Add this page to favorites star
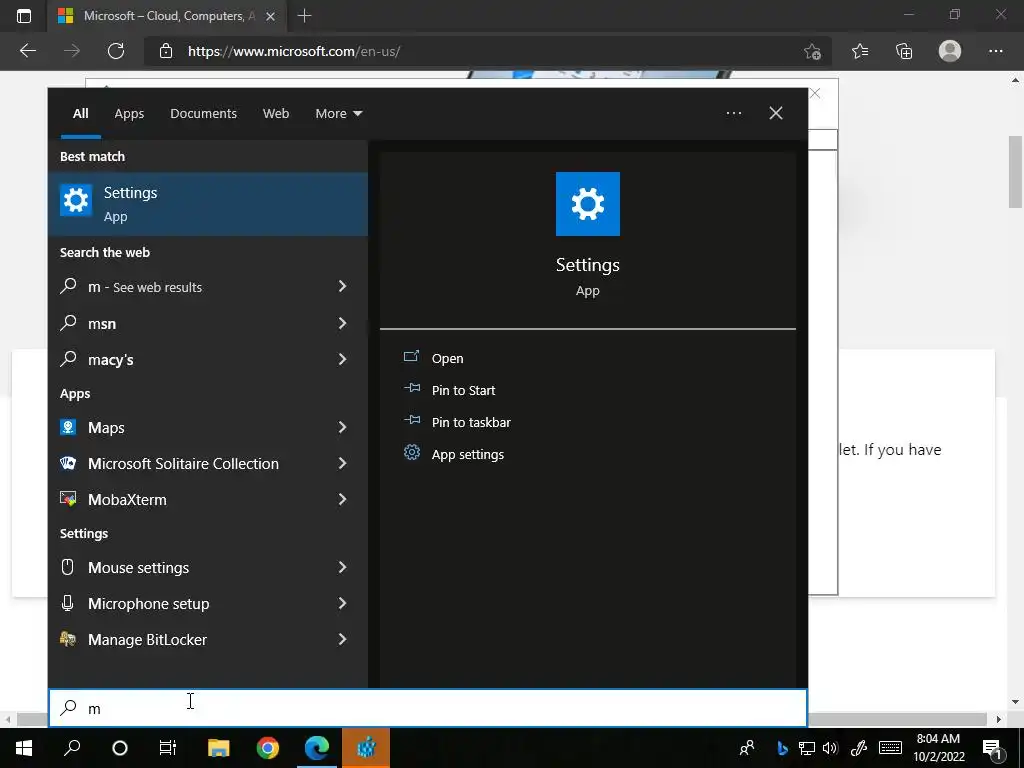 click(x=812, y=51)
